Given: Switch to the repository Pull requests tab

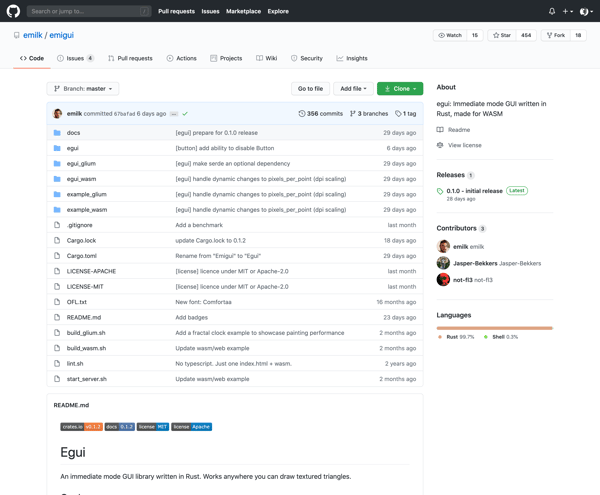Looking at the screenshot, I should tap(130, 58).
